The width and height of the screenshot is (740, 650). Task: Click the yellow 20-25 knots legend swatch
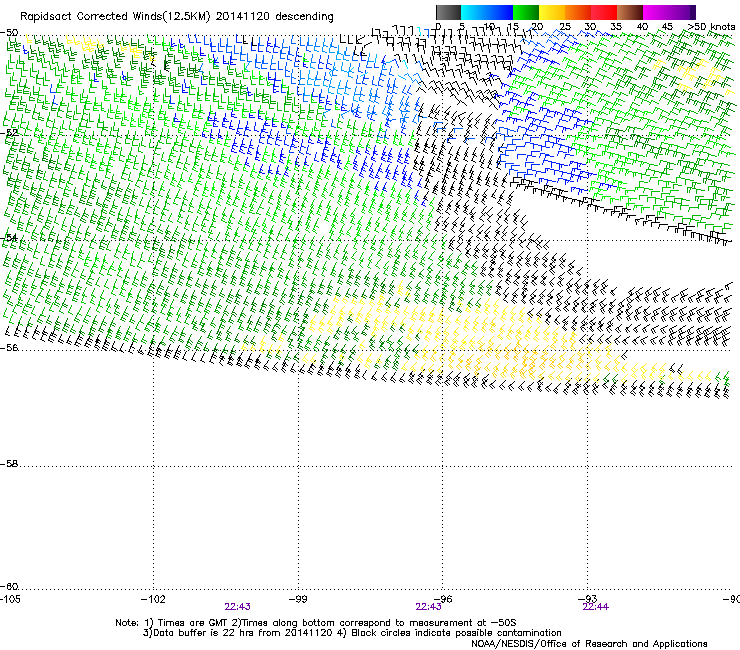click(x=552, y=12)
